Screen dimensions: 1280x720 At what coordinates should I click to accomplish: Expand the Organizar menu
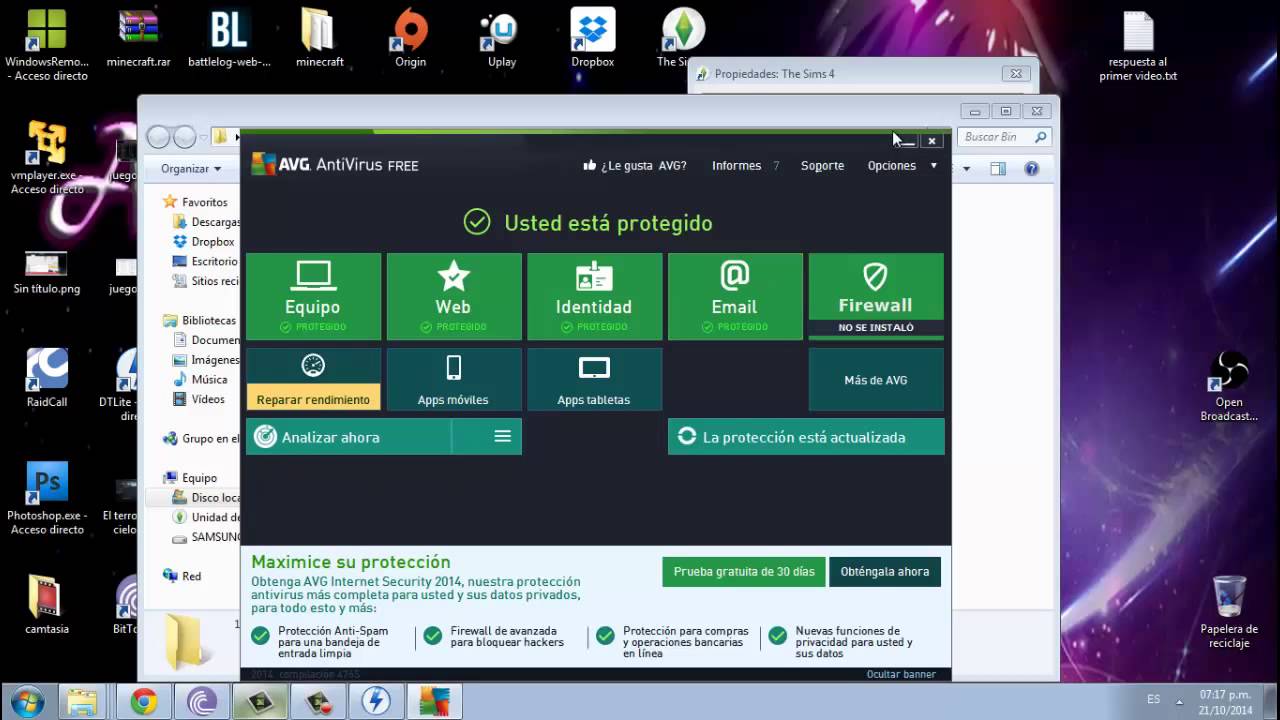coord(186,168)
